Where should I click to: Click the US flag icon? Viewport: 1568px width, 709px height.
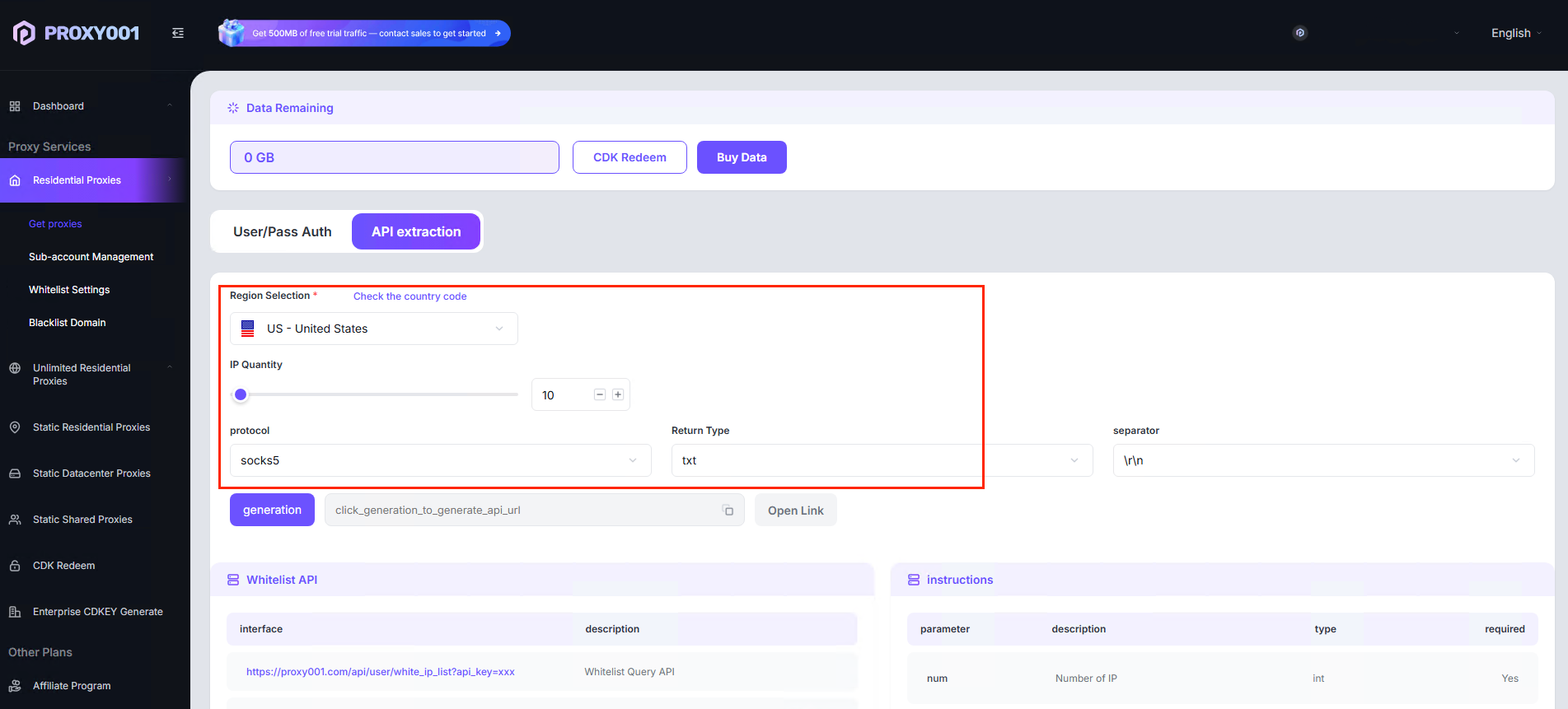(x=248, y=329)
